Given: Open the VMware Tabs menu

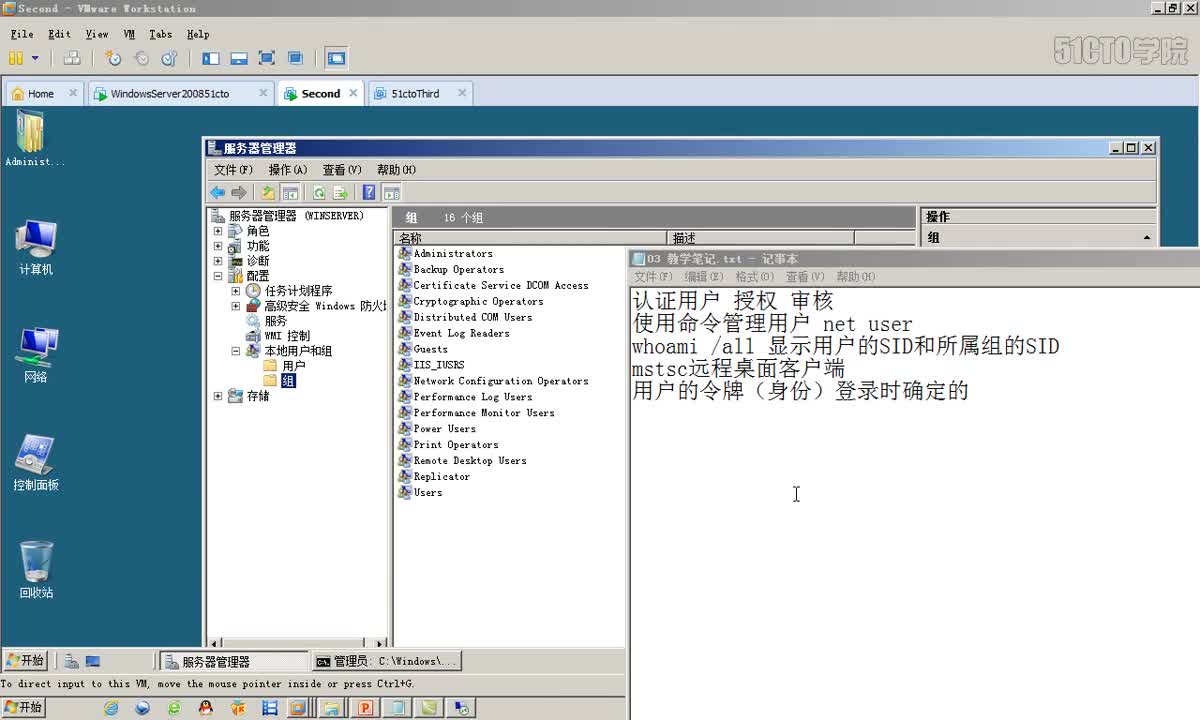Looking at the screenshot, I should pos(160,34).
